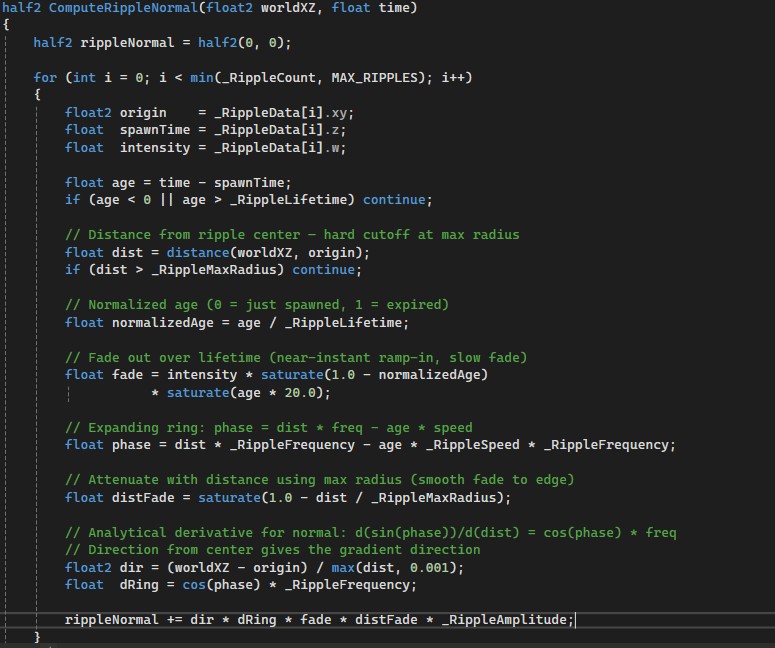This screenshot has width=775, height=648.
Task: Click the 'distance' function call
Action: (x=198, y=253)
